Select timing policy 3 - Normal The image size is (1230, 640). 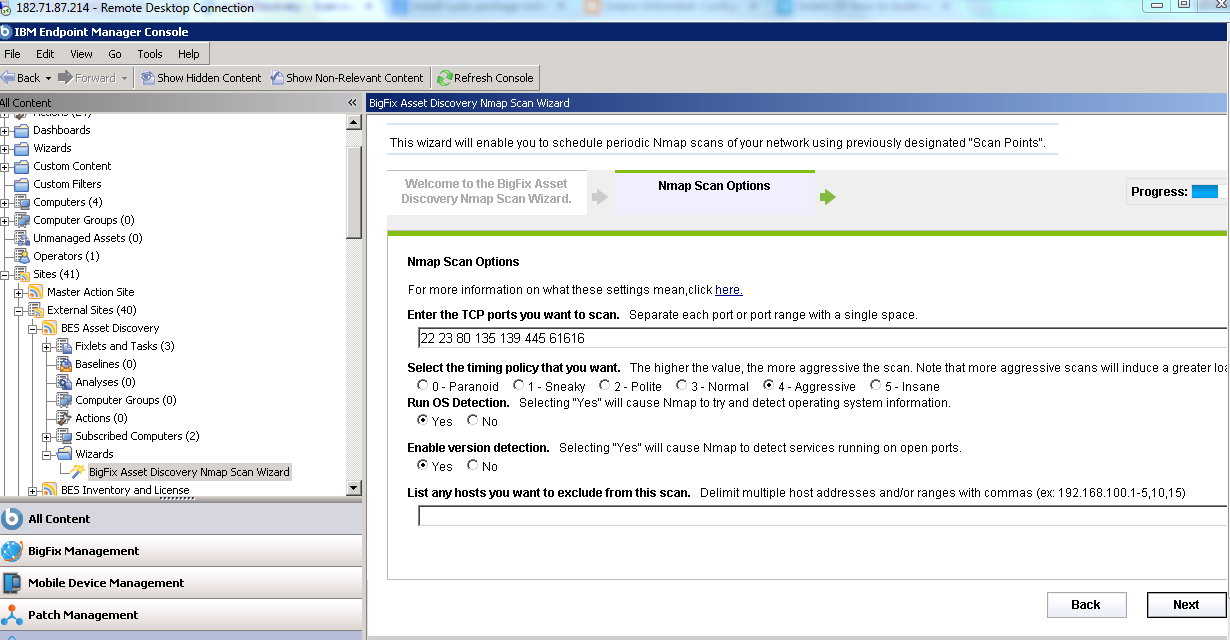point(682,385)
